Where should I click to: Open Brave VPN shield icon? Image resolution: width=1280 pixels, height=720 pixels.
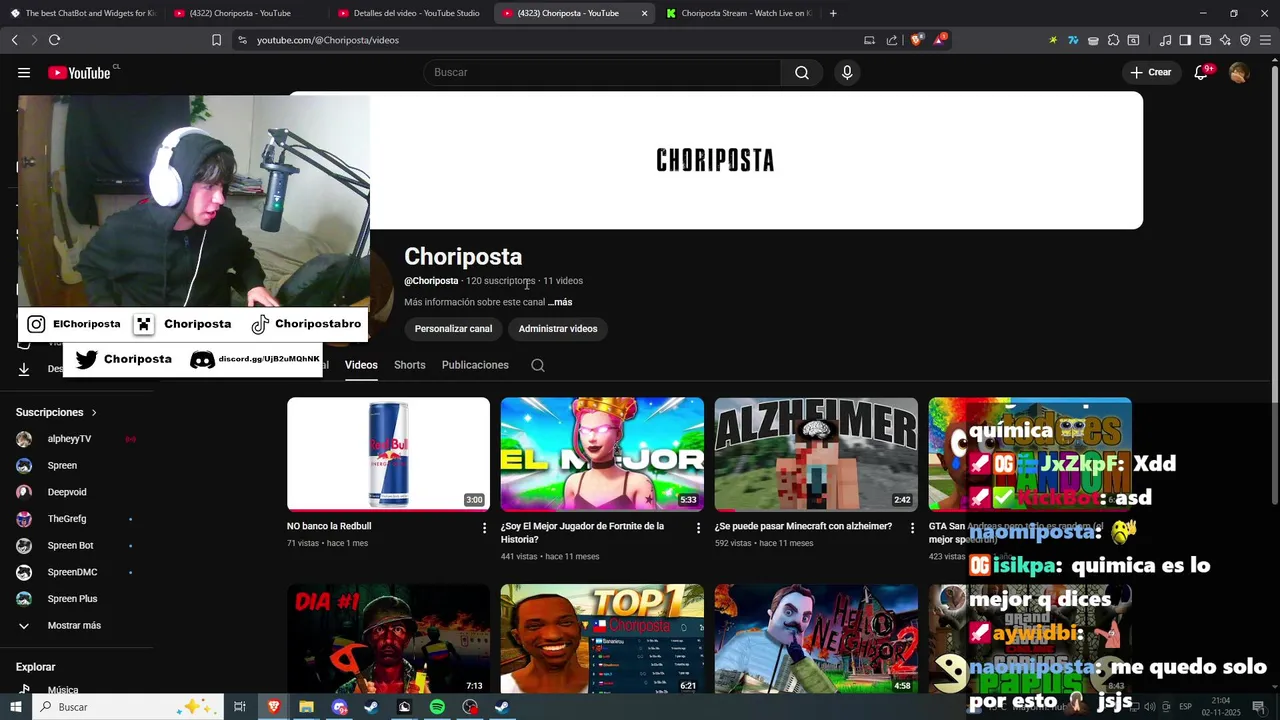(x=1245, y=40)
